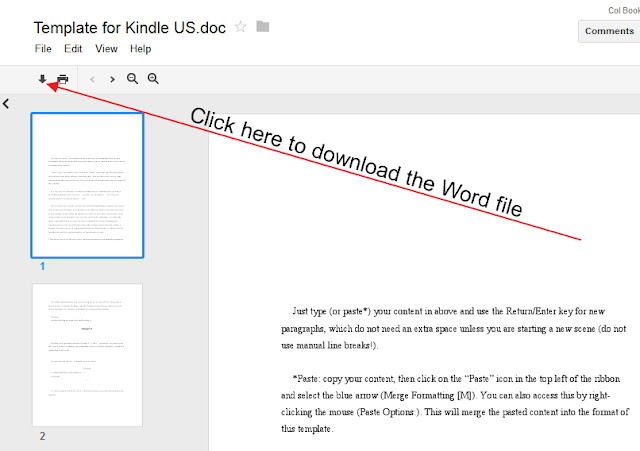Click the Comments button
640x451 pixels.
pyautogui.click(x=609, y=31)
